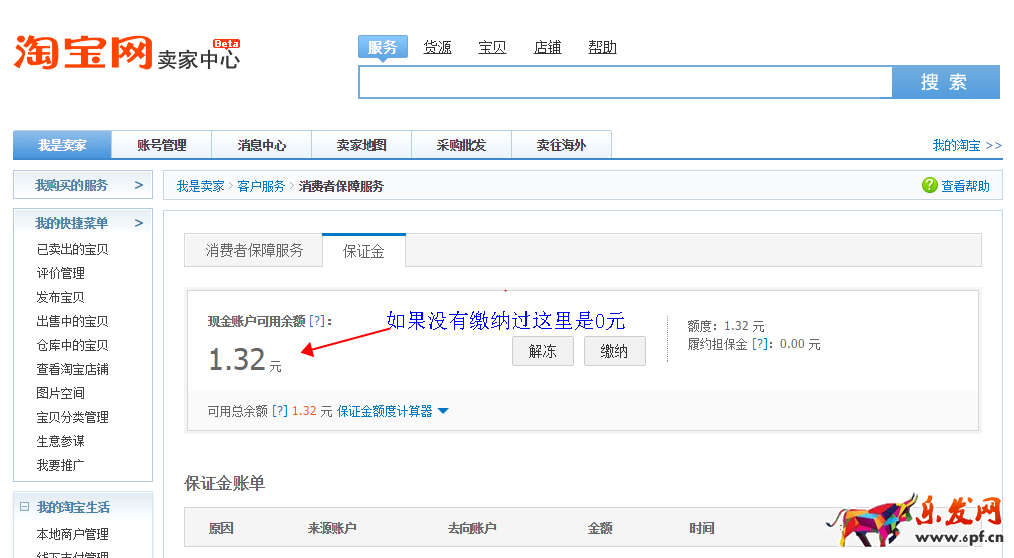Collapse the 我的淘宝生活 section box icon
Screen dimensions: 1014x558
(24, 507)
